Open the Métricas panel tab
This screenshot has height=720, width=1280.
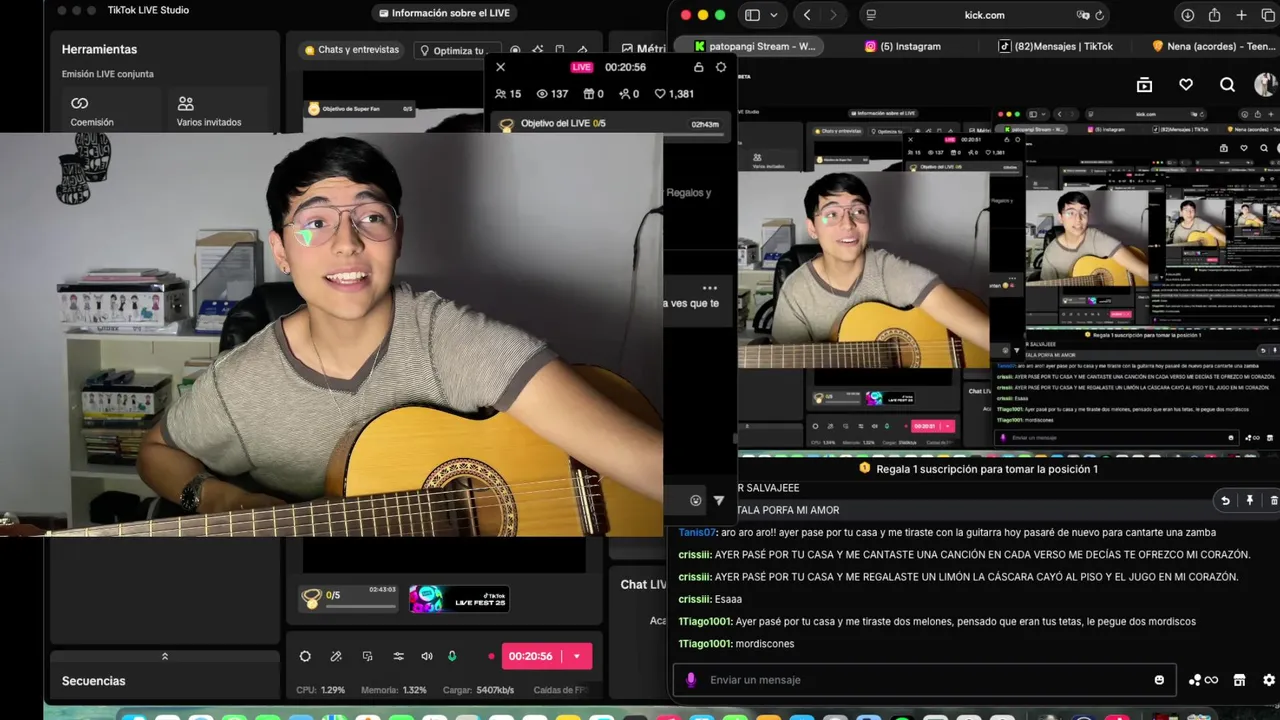(643, 48)
